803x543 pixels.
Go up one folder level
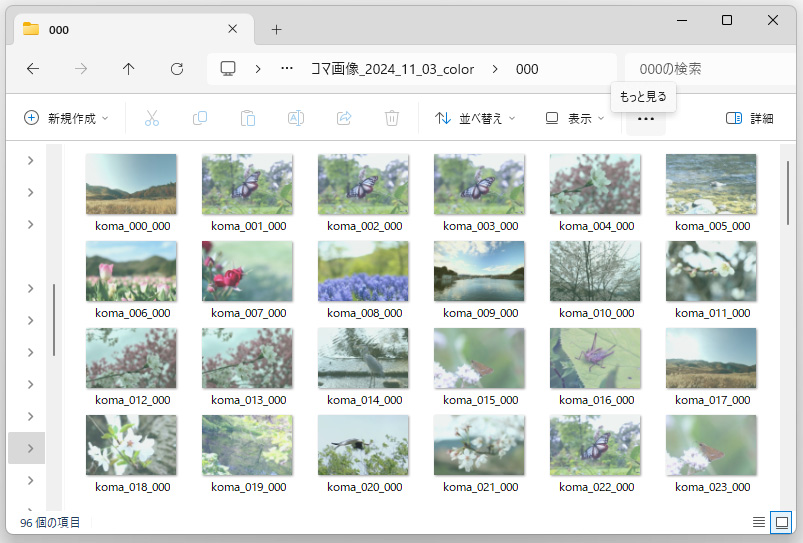(x=129, y=69)
